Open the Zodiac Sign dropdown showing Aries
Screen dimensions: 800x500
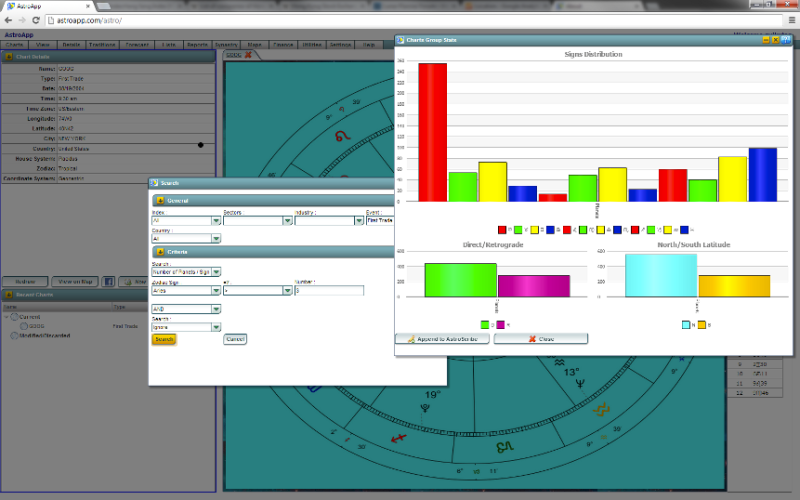(x=216, y=290)
